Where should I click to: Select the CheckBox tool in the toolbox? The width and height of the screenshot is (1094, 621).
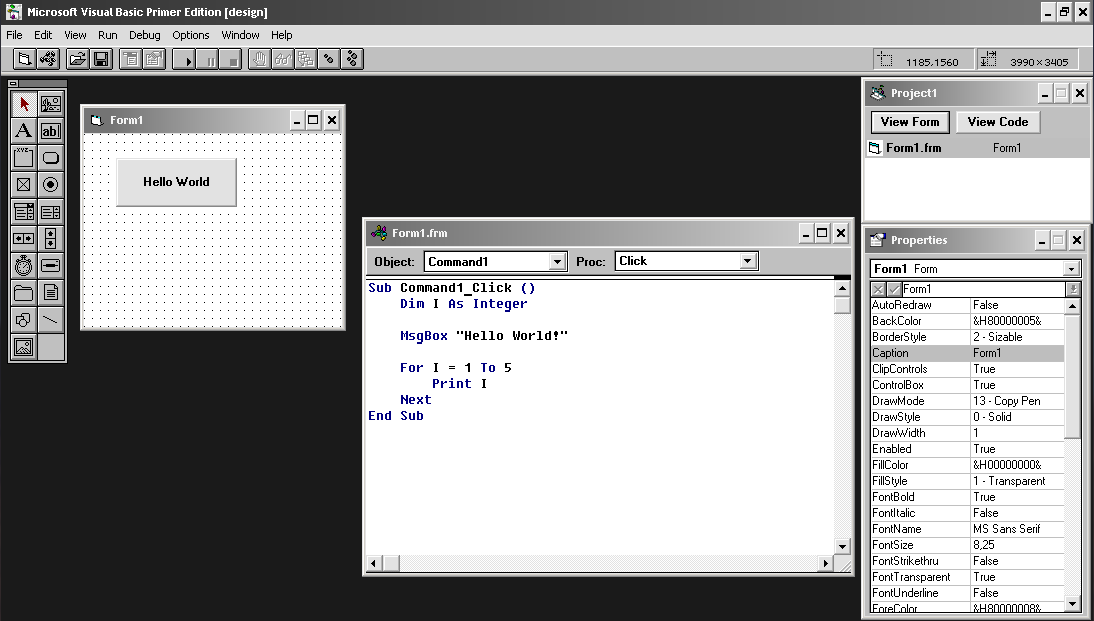[24, 185]
